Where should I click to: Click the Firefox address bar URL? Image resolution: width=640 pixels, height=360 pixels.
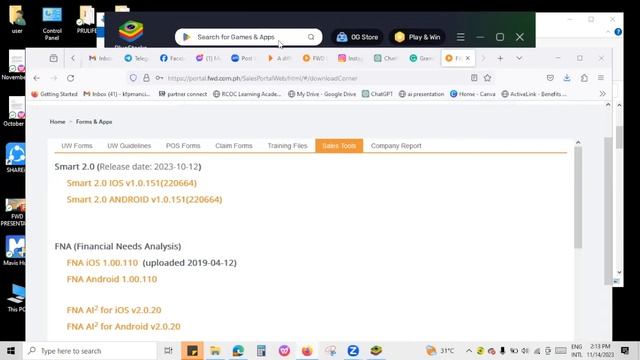point(262,78)
